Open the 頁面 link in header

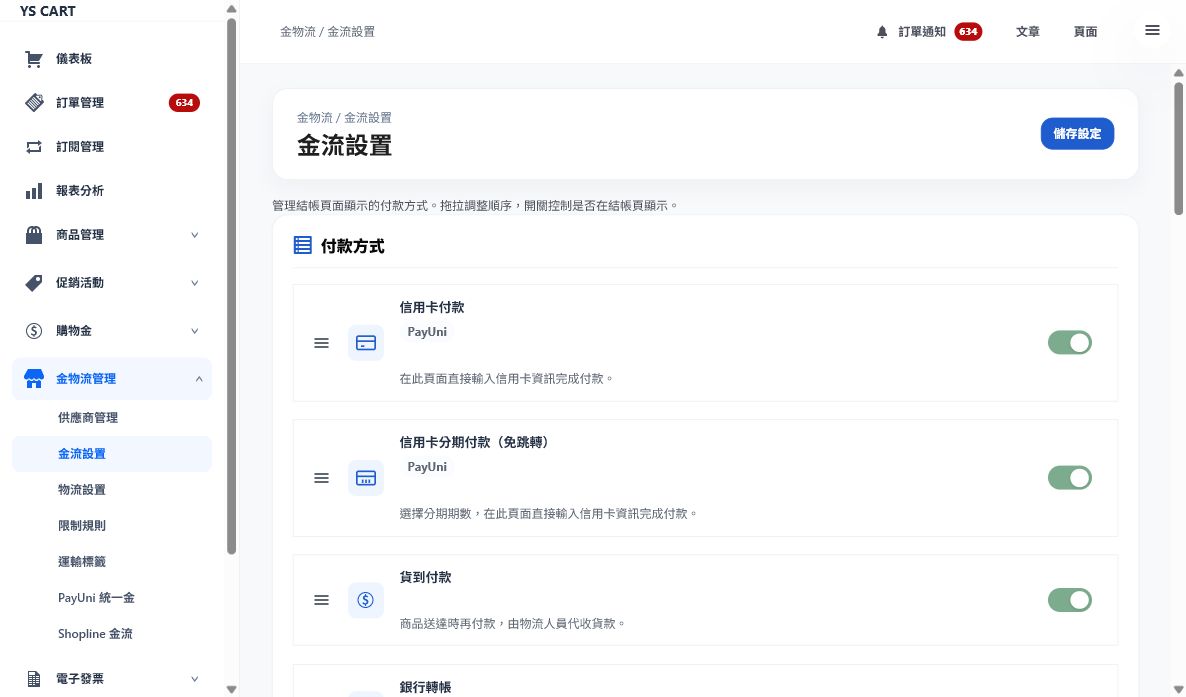(x=1085, y=32)
